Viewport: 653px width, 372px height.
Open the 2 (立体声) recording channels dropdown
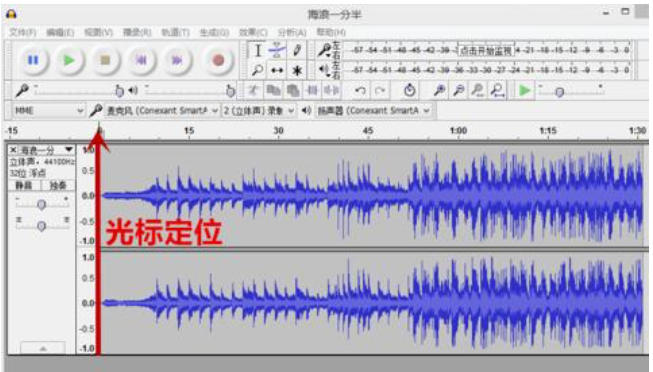[258, 111]
